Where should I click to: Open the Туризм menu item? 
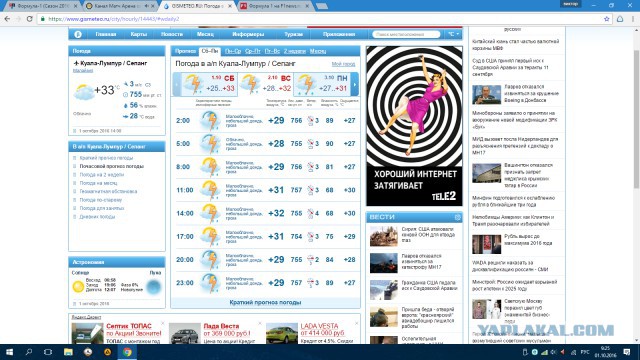click(293, 34)
